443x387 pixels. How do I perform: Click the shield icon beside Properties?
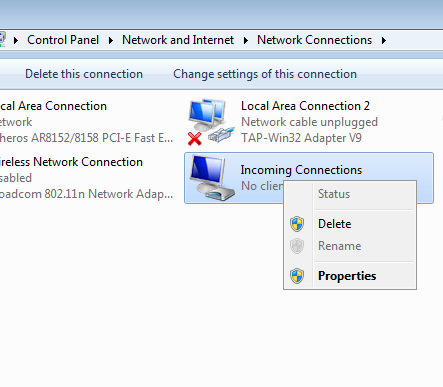(297, 276)
